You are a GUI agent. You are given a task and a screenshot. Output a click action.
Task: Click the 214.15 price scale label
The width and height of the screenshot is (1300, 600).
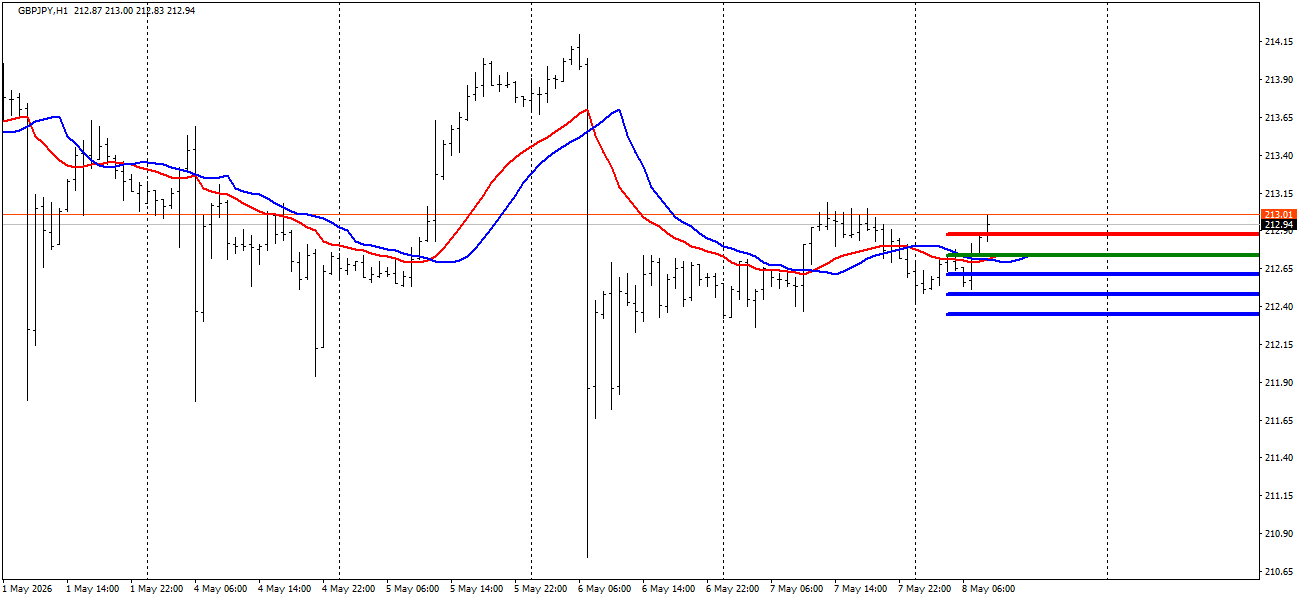[1278, 42]
